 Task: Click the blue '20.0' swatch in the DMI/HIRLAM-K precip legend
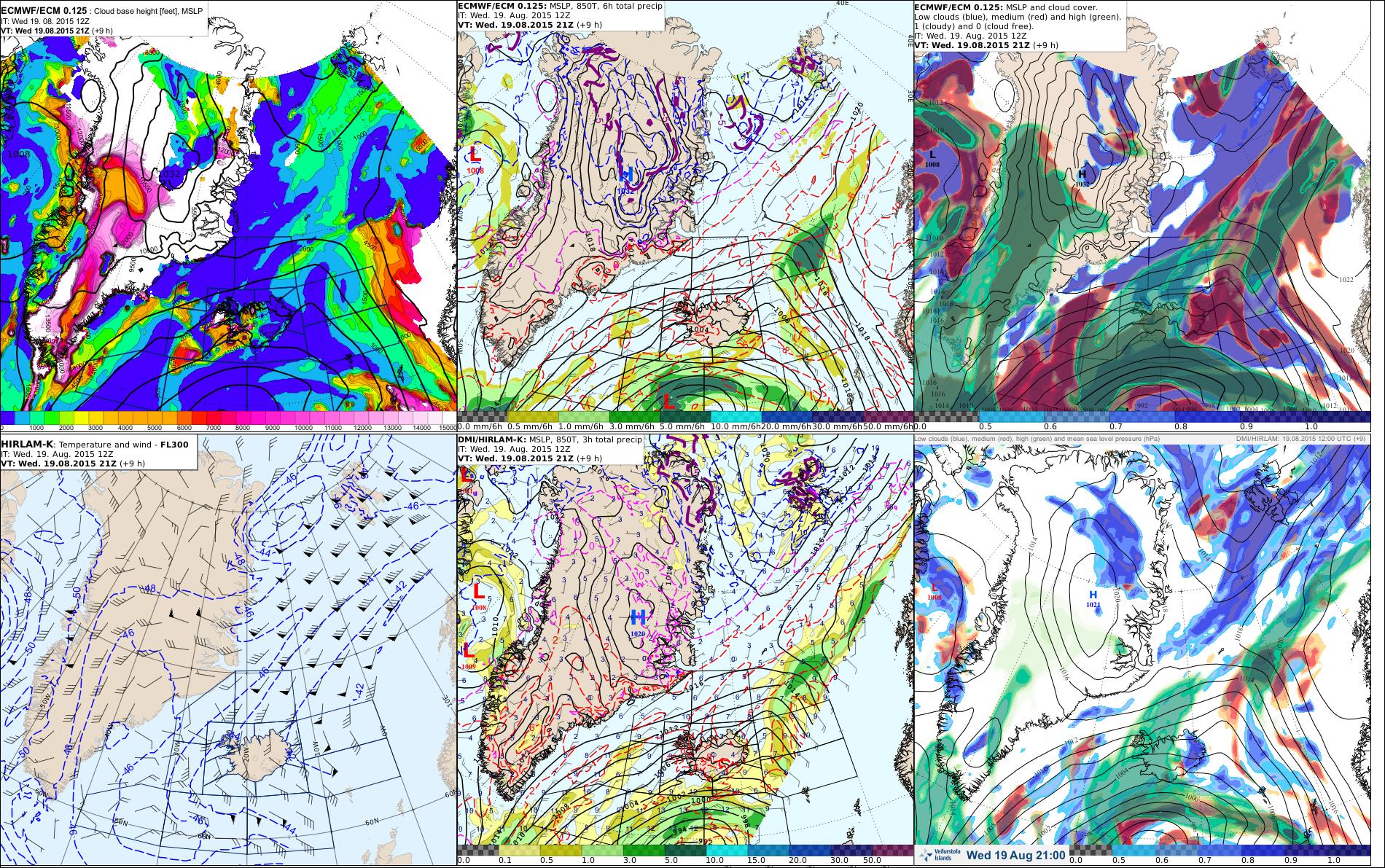click(x=810, y=850)
